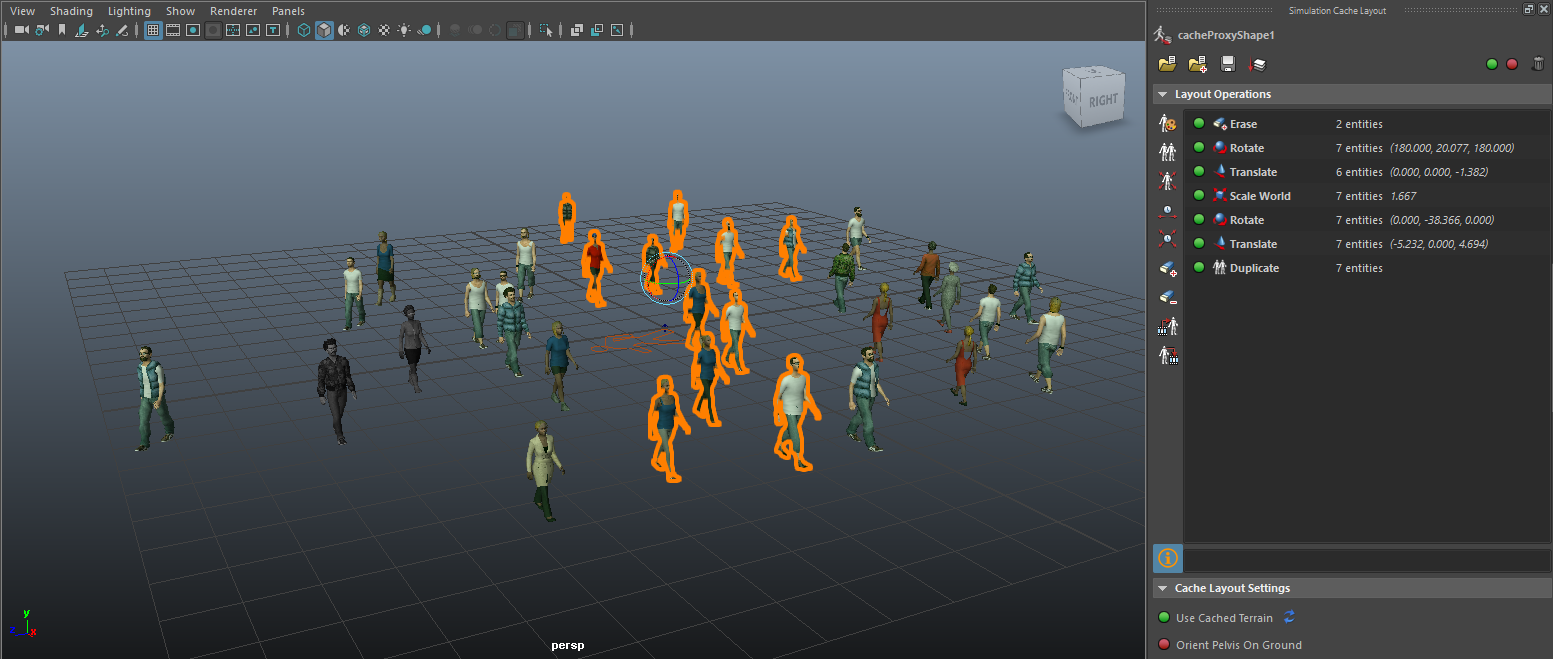Click the open layout file folder icon

pos(1167,64)
